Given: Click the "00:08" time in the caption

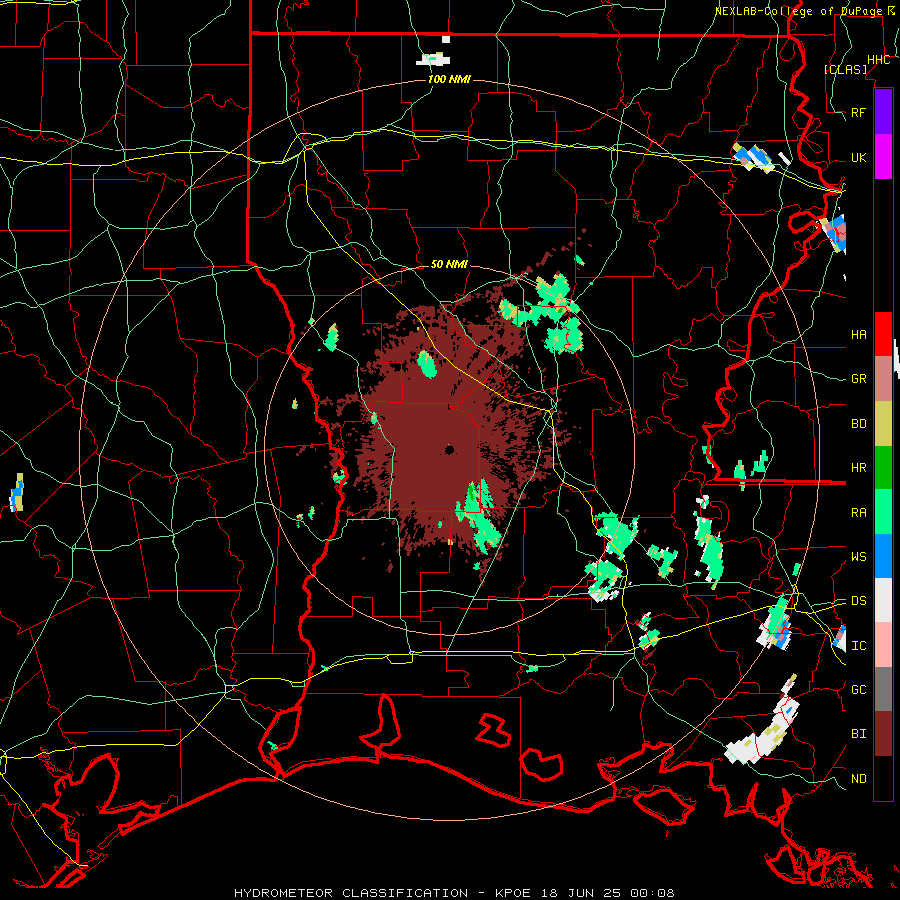Looking at the screenshot, I should point(652,893).
